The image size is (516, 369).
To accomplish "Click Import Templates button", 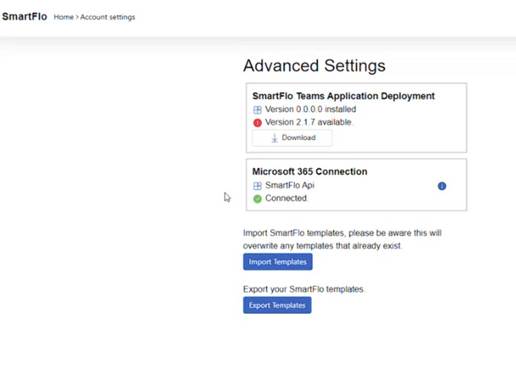I will [278, 262].
